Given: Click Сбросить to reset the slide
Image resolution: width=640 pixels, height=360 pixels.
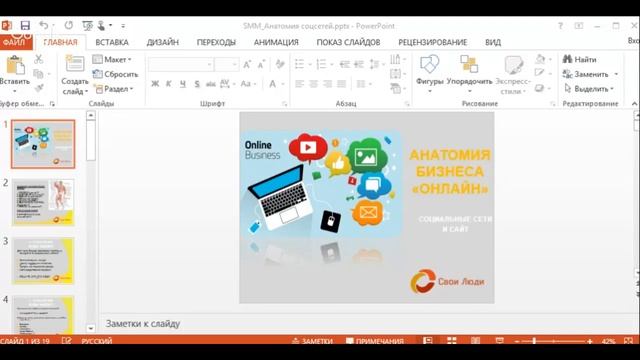Looking at the screenshot, I should 115,74.
